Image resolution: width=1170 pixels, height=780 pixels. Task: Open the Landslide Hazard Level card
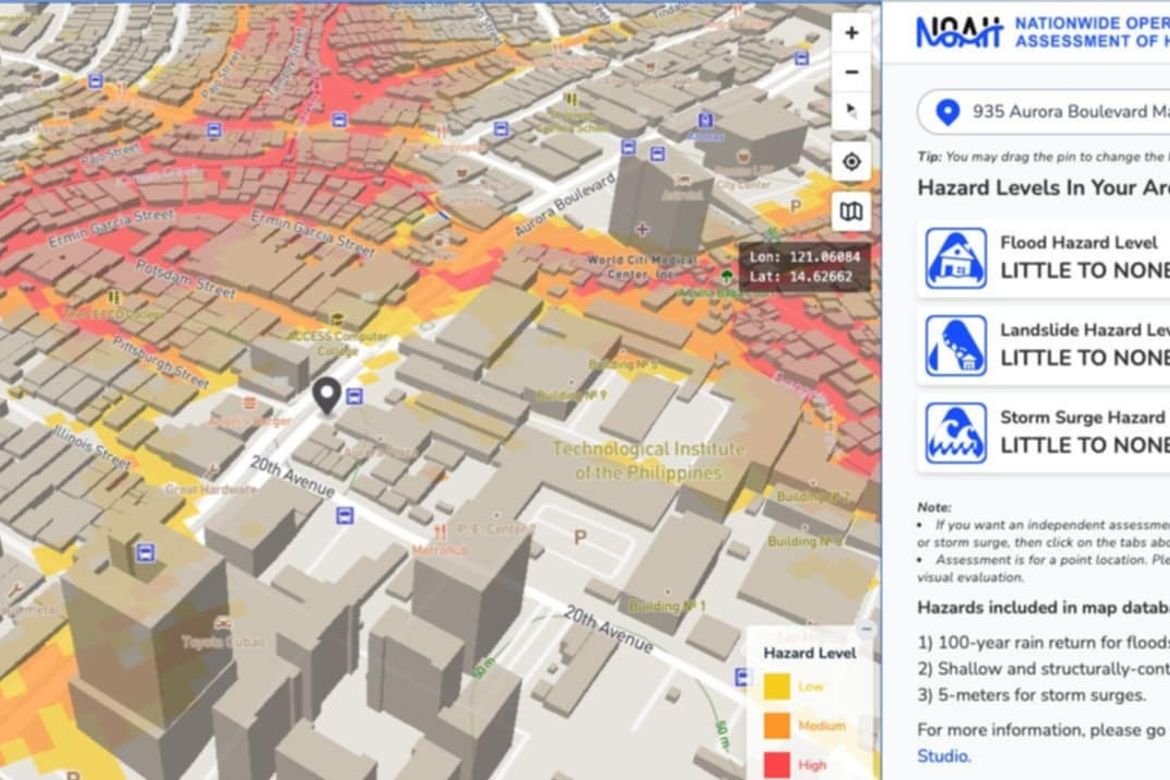click(1044, 346)
